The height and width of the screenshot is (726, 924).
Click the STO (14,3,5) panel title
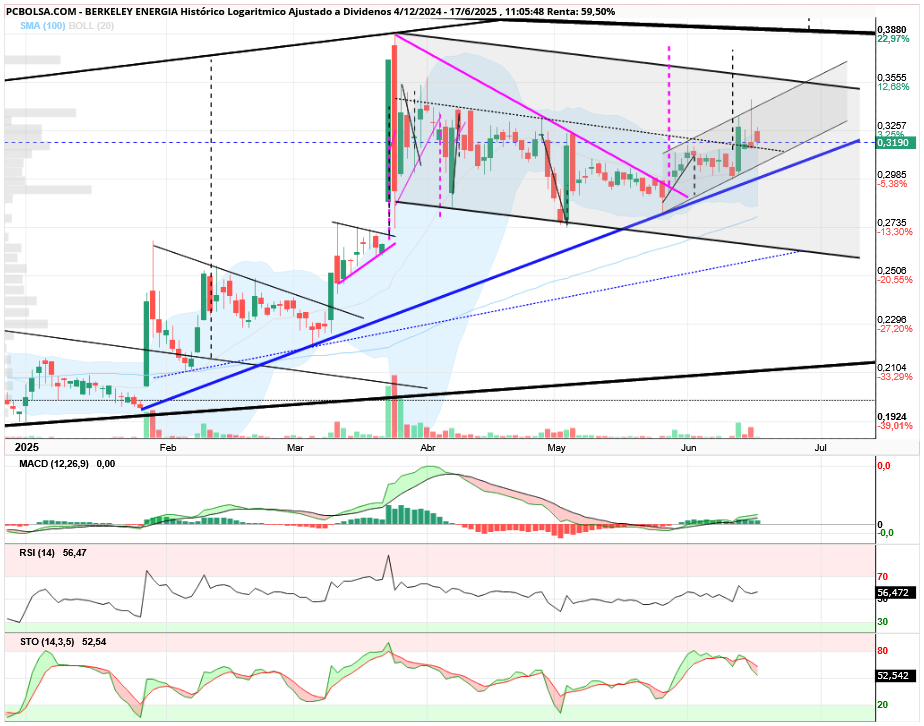[47, 642]
